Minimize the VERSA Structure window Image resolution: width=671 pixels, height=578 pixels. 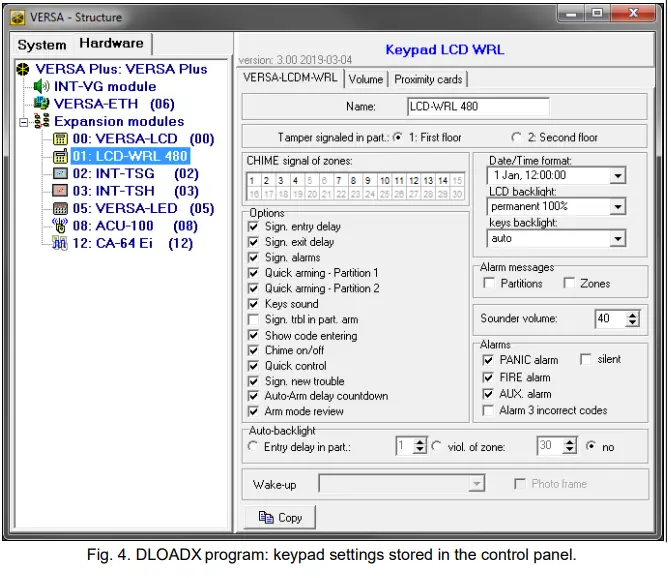(x=571, y=14)
